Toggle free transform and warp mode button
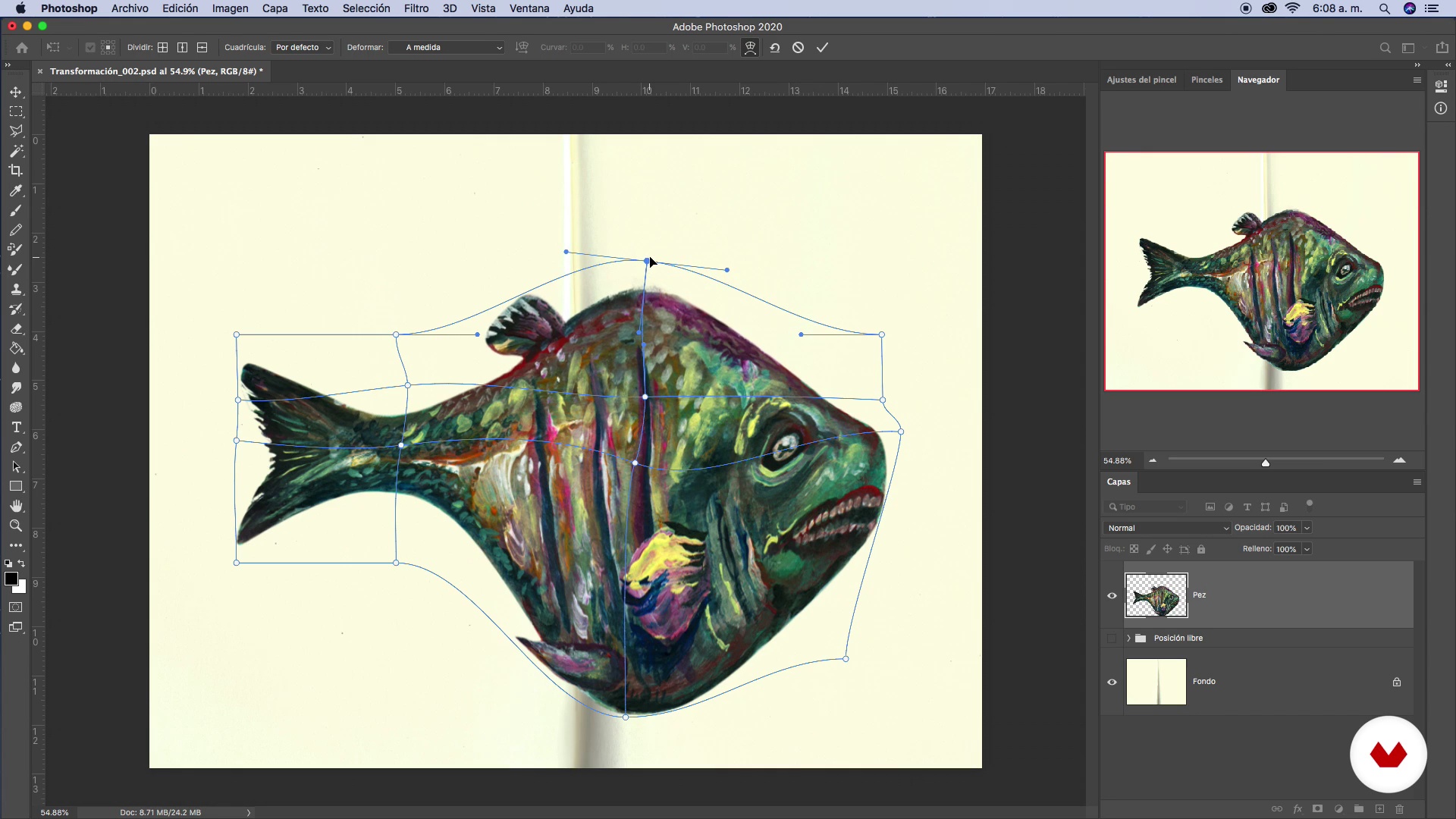The width and height of the screenshot is (1456, 819). click(x=750, y=47)
